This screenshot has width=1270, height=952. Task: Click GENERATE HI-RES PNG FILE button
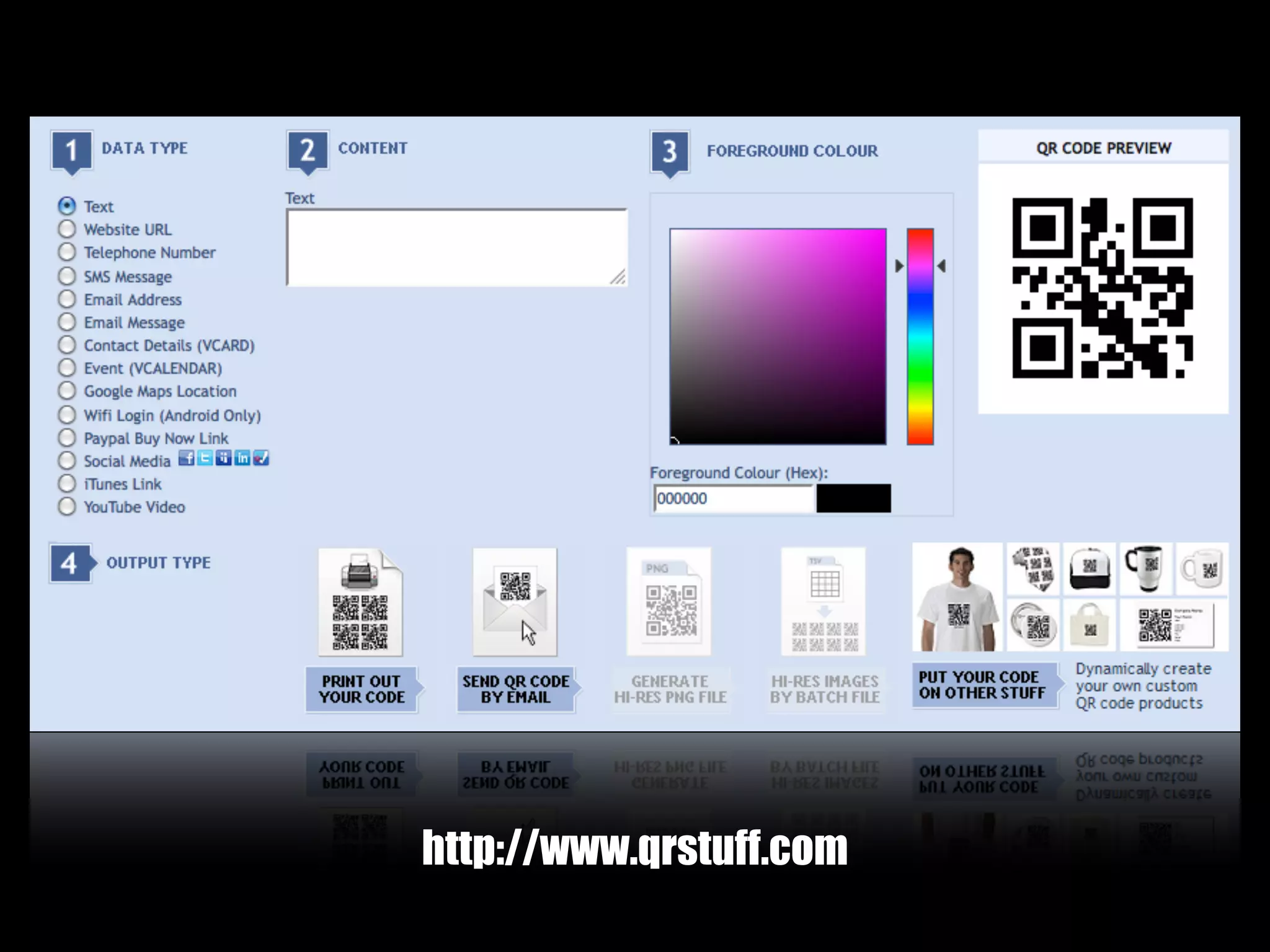[x=670, y=689]
